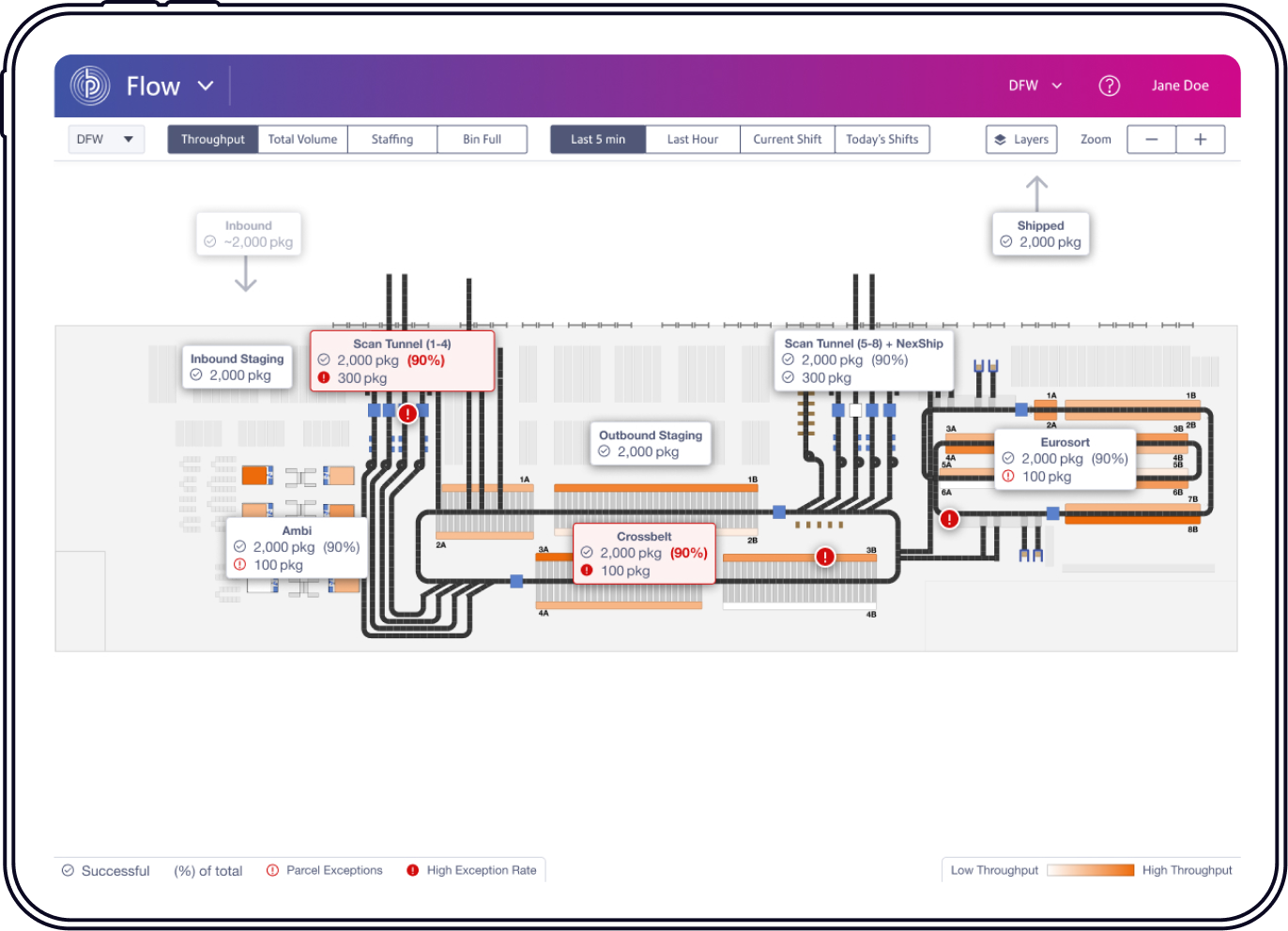Click the red alert marker under Scan Tunnel (1-4)
The width and height of the screenshot is (1288, 931).
coord(407,413)
